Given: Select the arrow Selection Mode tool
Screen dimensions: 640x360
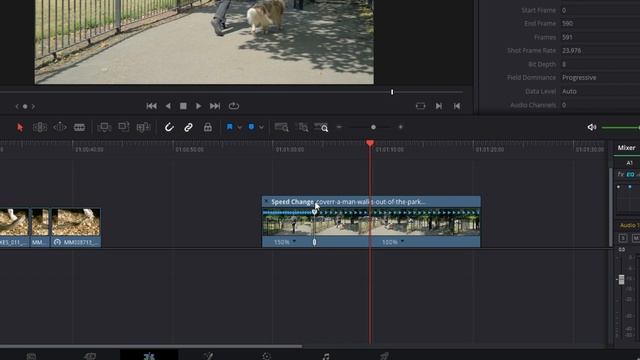Looking at the screenshot, I should tap(20, 127).
